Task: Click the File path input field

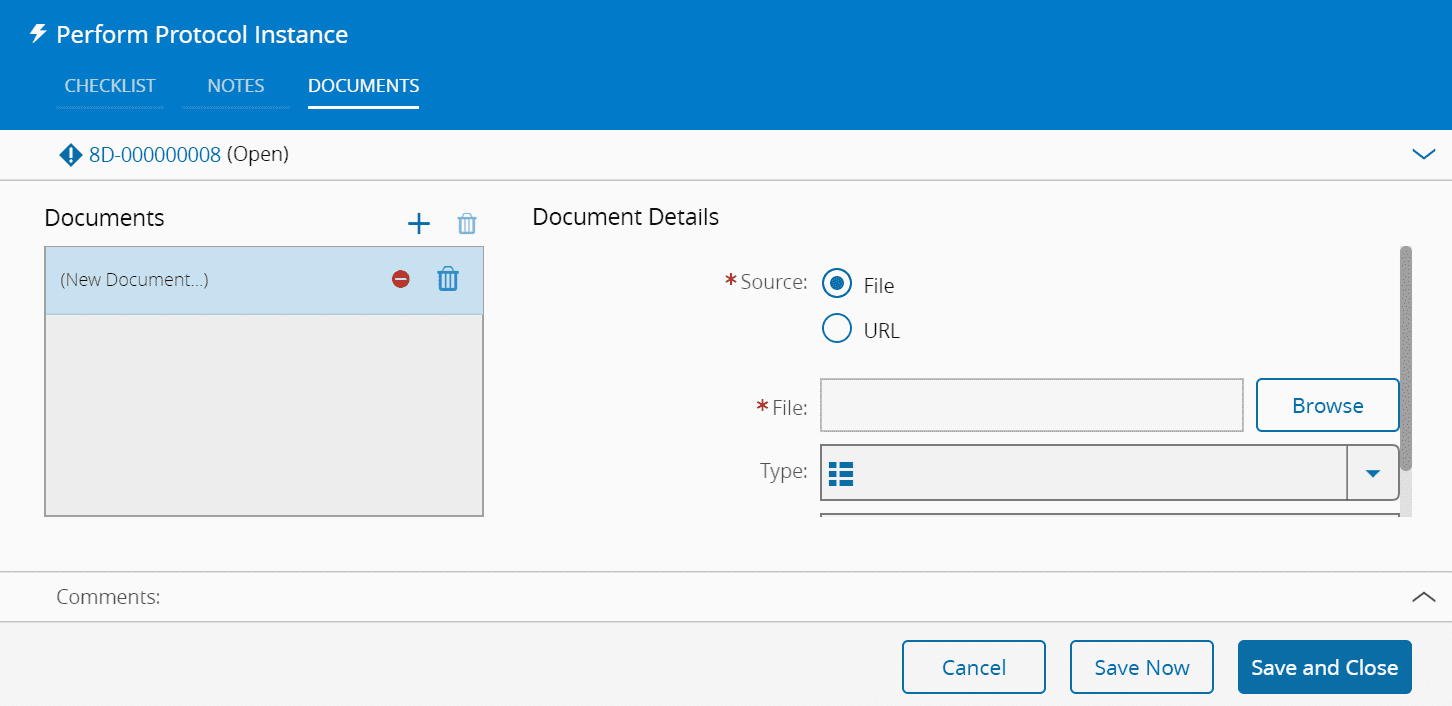Action: pos(1031,405)
